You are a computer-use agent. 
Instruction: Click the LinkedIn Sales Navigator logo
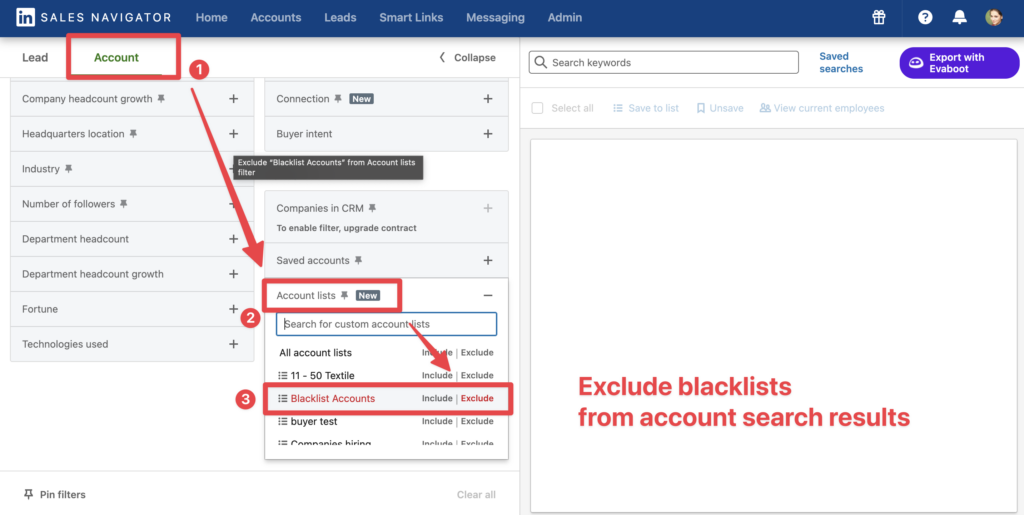click(x=93, y=18)
